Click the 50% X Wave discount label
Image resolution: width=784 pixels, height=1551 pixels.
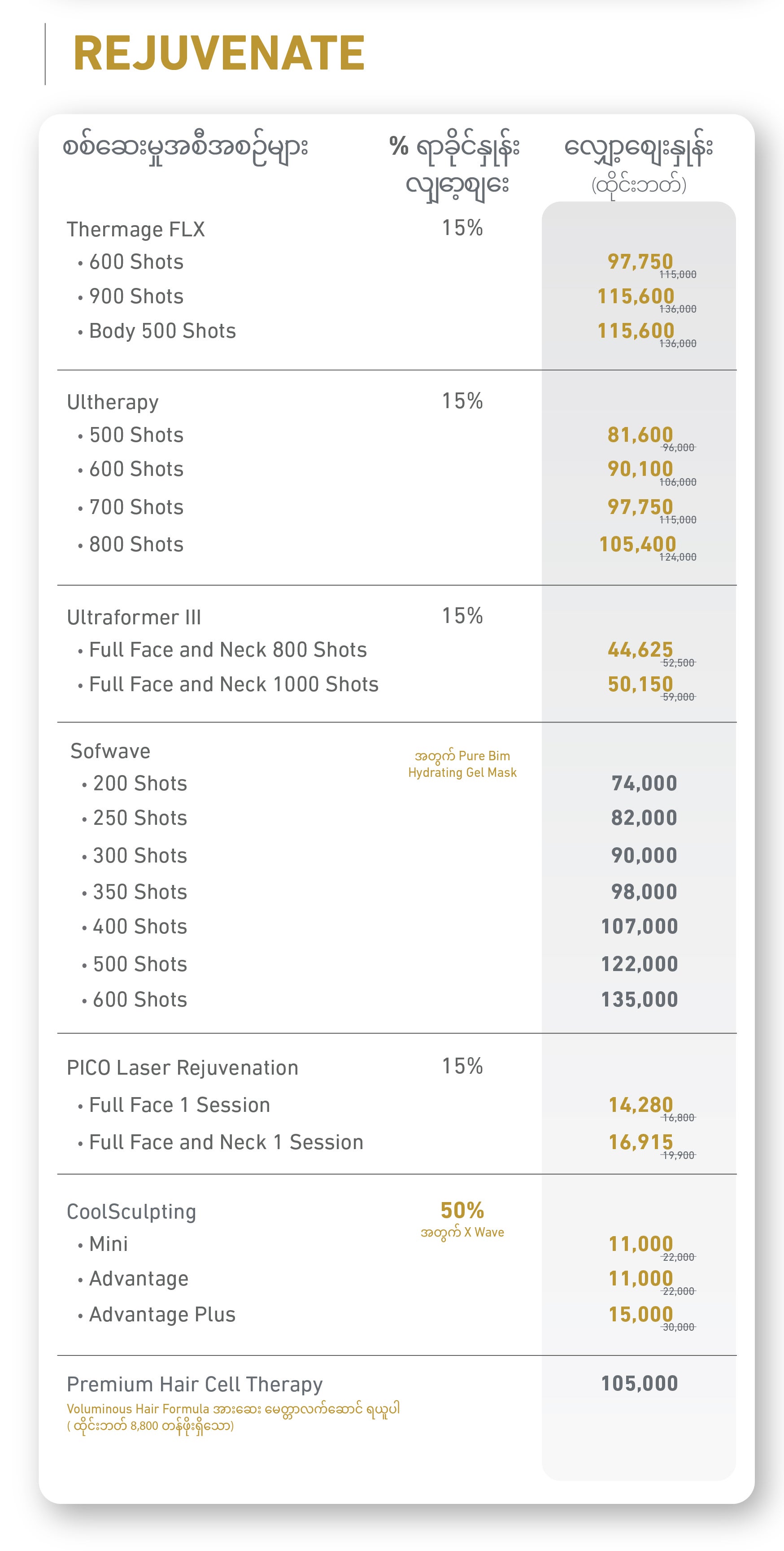point(462,1218)
